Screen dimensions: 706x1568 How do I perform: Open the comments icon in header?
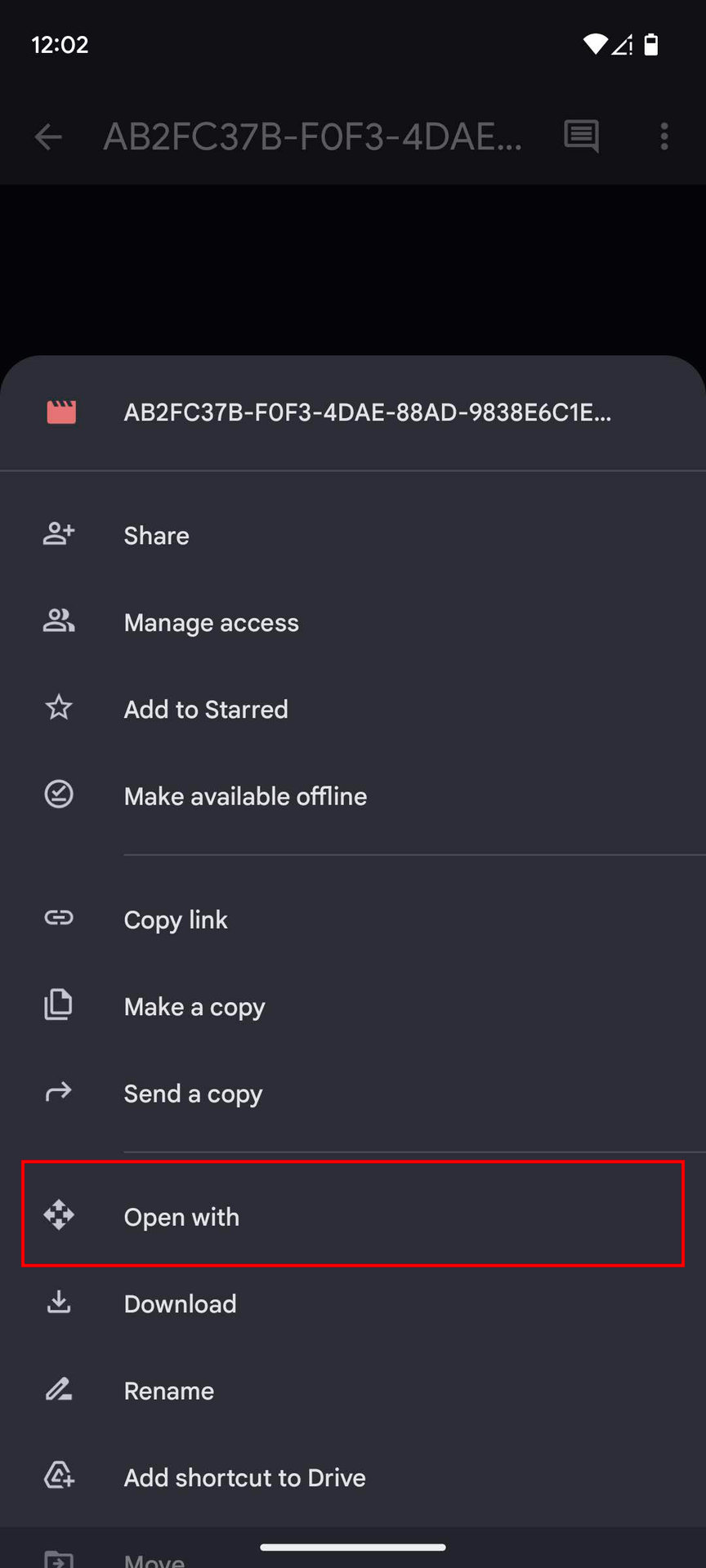(581, 136)
